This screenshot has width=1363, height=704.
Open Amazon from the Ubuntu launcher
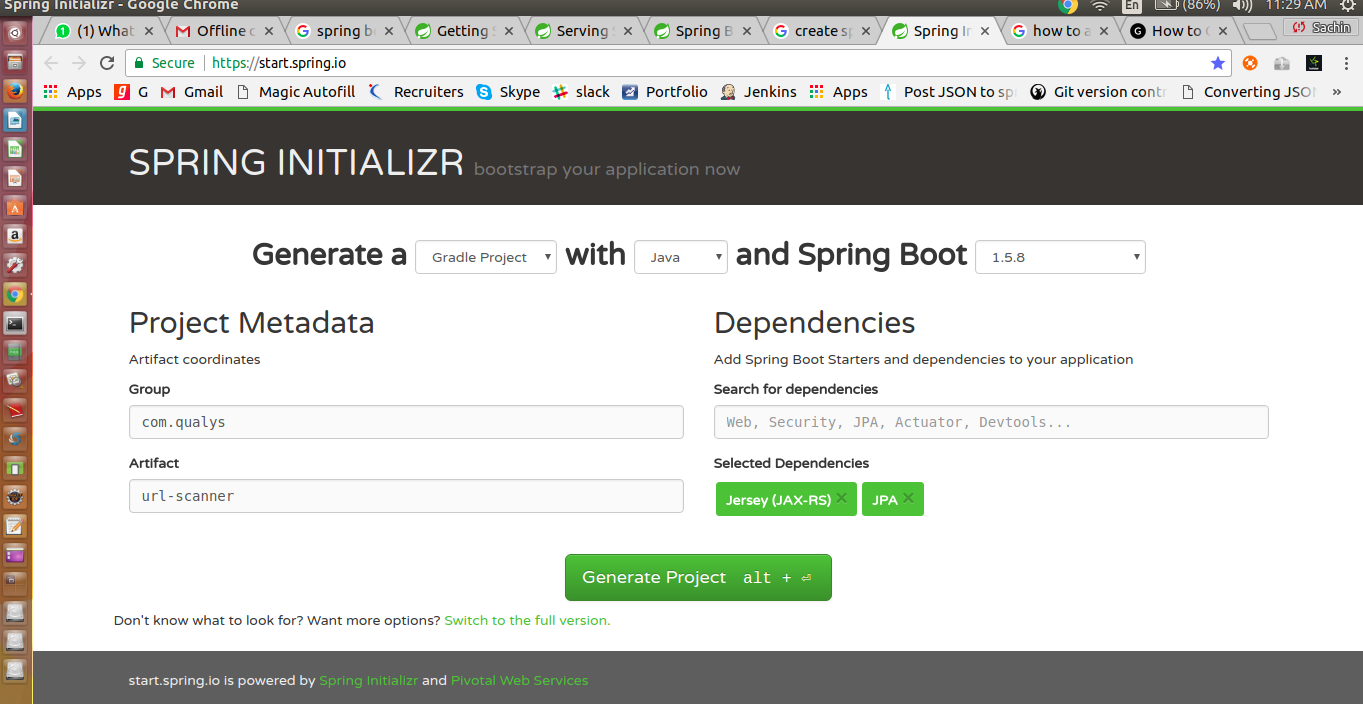[x=15, y=236]
